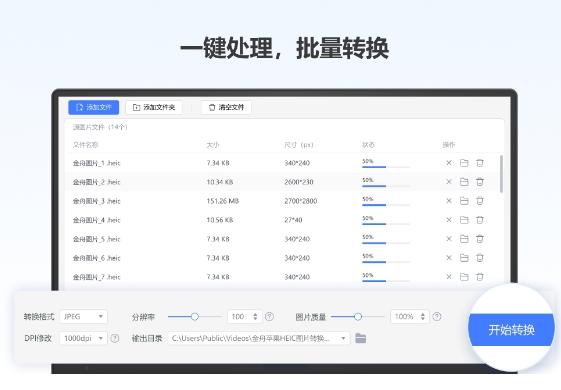Delete 金舟图片_3.heic from list
The image size is (561, 390).
tap(480, 201)
